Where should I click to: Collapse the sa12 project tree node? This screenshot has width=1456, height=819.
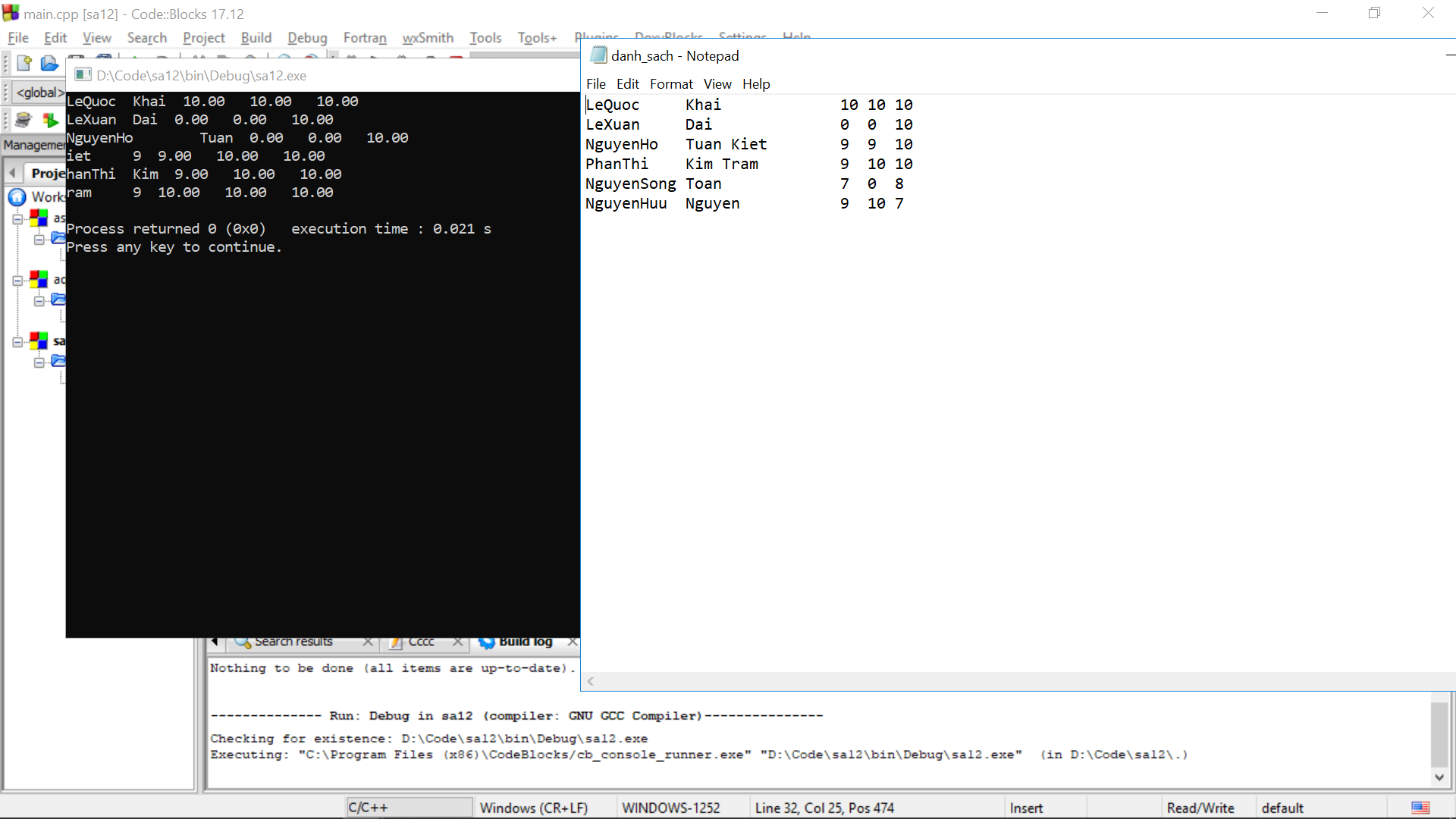(x=17, y=342)
